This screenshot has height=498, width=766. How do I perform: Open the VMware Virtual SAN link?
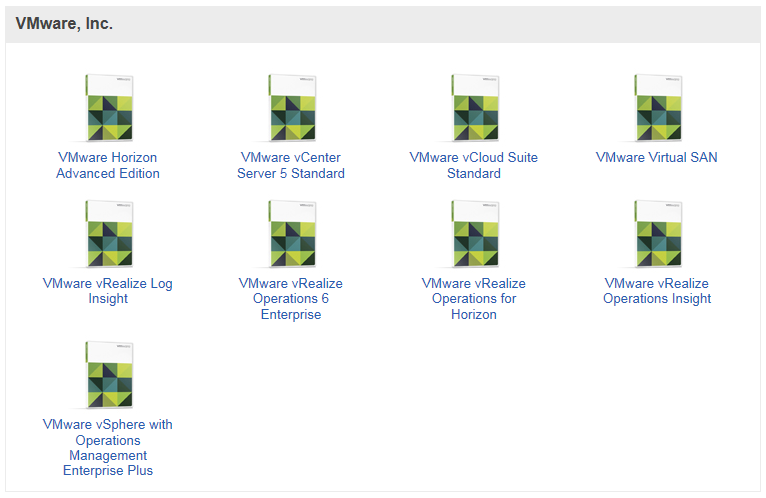[657, 157]
